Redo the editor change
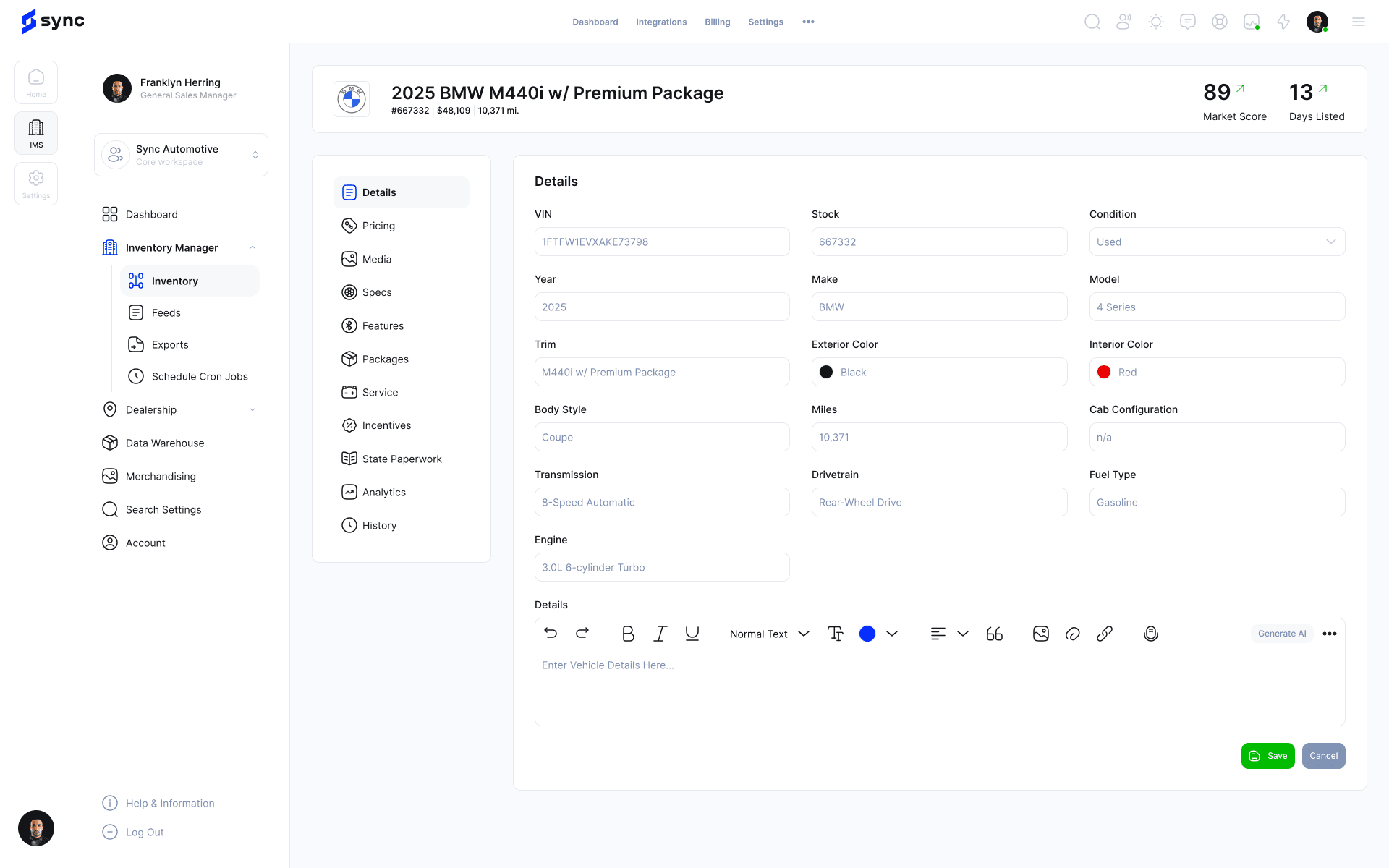The width and height of the screenshot is (1389, 868). click(582, 634)
